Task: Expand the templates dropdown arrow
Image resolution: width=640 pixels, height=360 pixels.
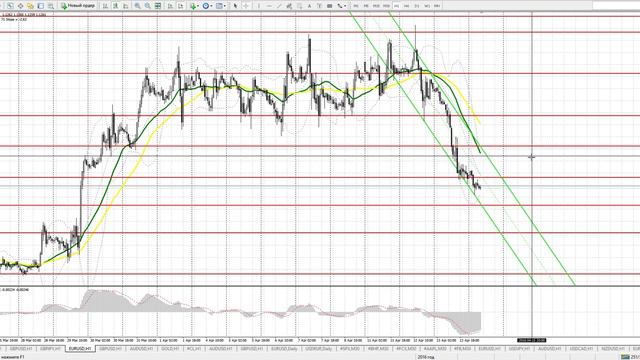Action: tap(224, 6)
